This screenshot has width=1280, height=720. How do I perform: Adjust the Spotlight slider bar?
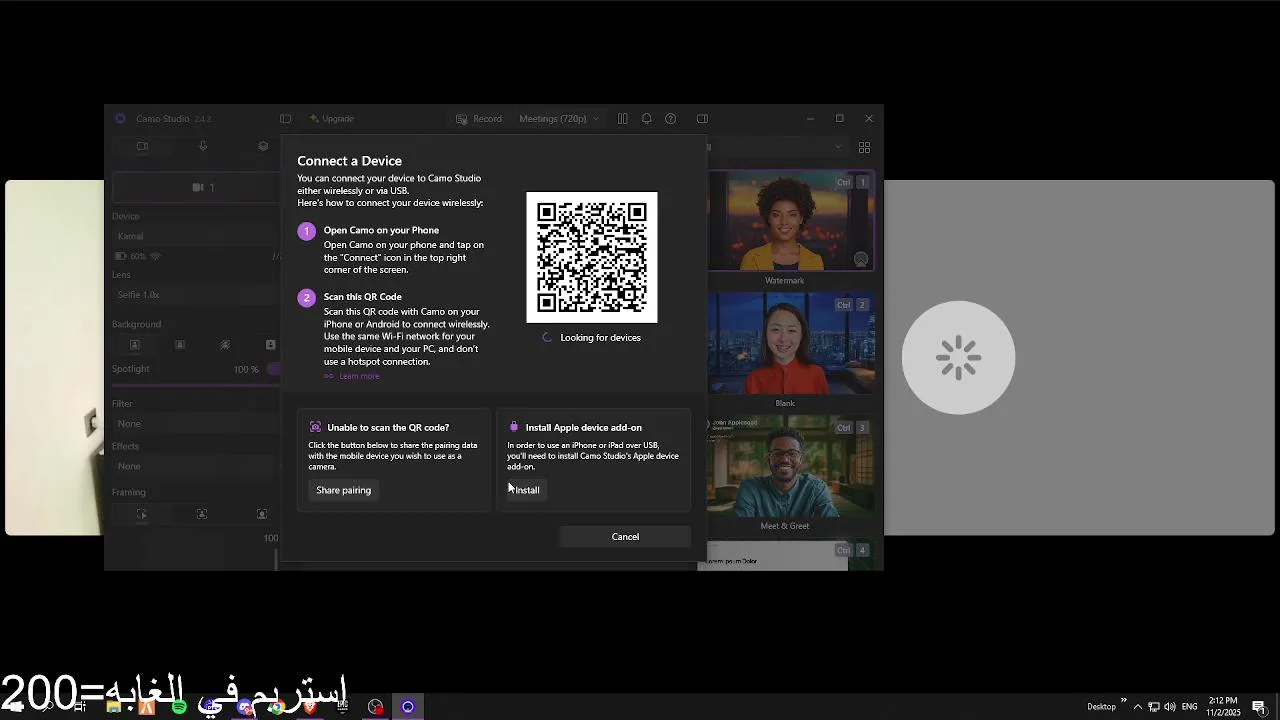coord(197,384)
